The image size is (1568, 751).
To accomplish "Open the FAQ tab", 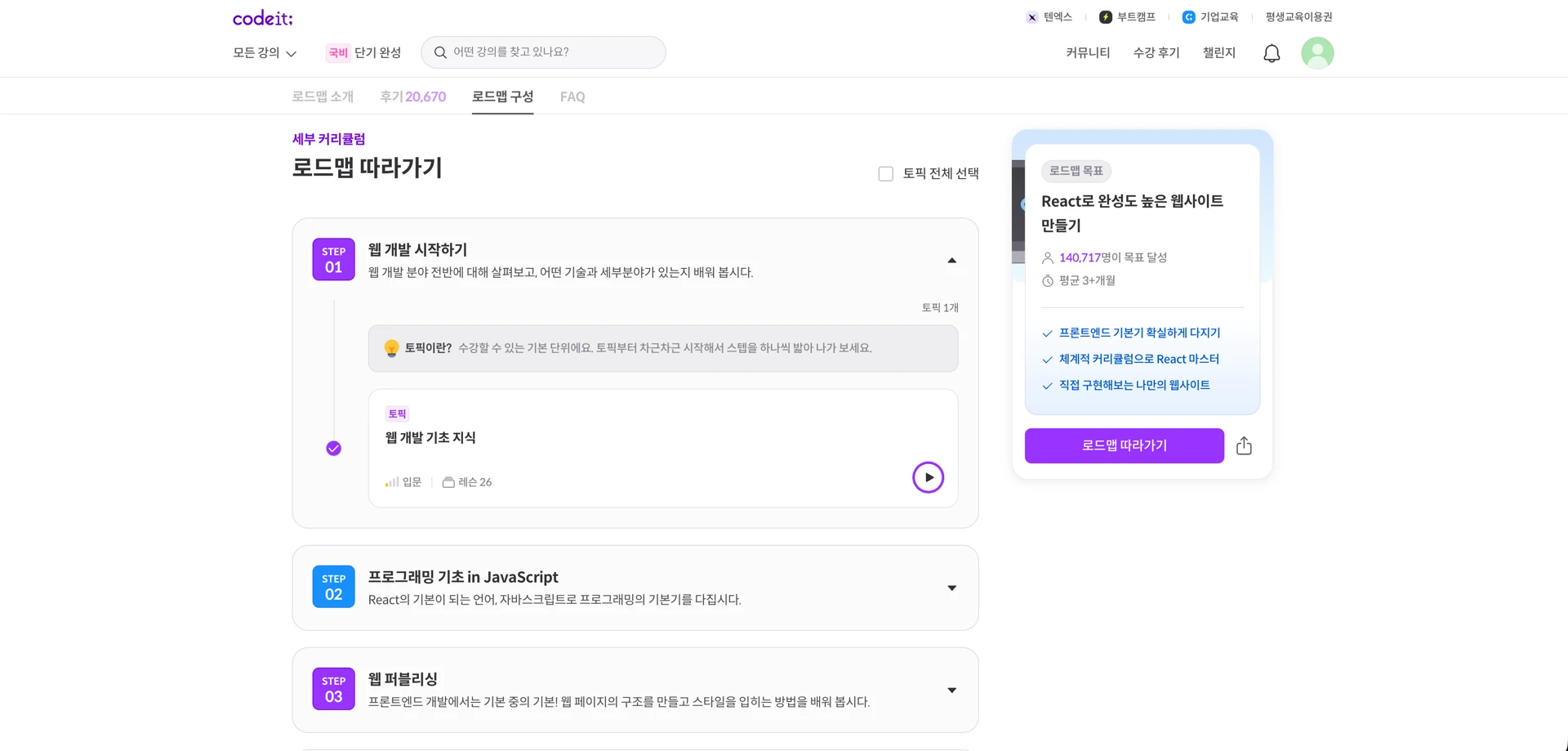I will coord(572,96).
